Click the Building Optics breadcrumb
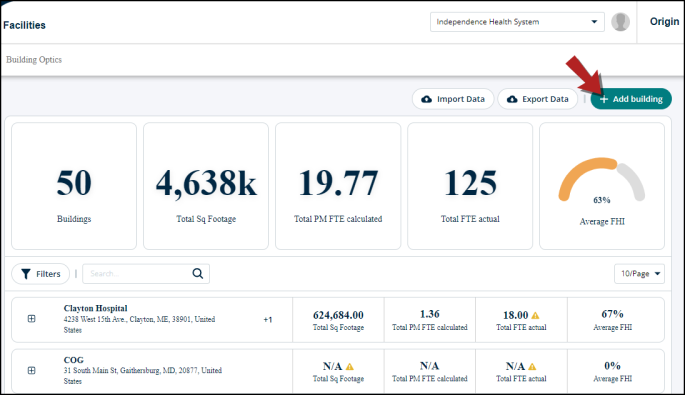Screen dimensions: 685x395 [x=34, y=59]
